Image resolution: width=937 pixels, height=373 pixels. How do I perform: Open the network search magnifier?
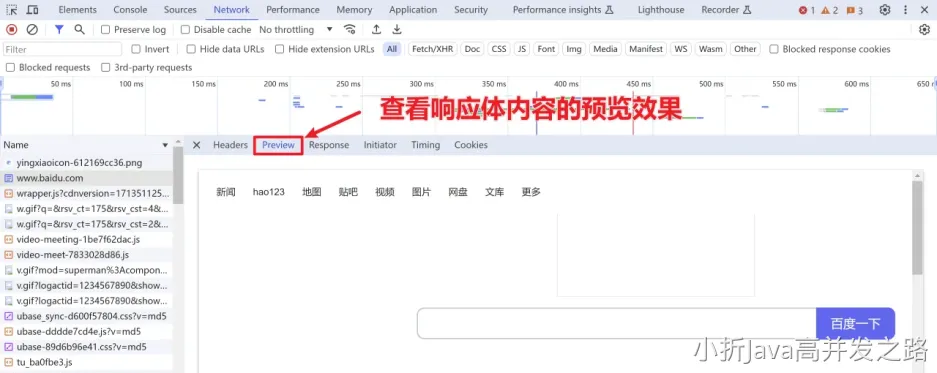pyautogui.click(x=79, y=29)
